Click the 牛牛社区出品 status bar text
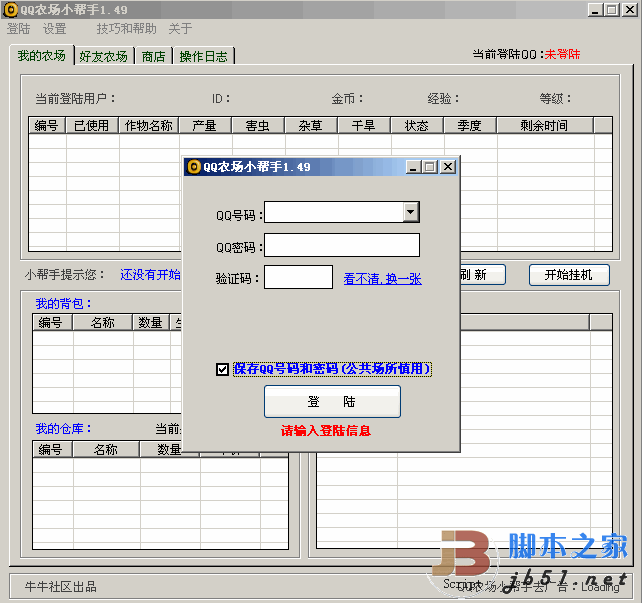Viewport: 642px width, 603px height. [61, 587]
